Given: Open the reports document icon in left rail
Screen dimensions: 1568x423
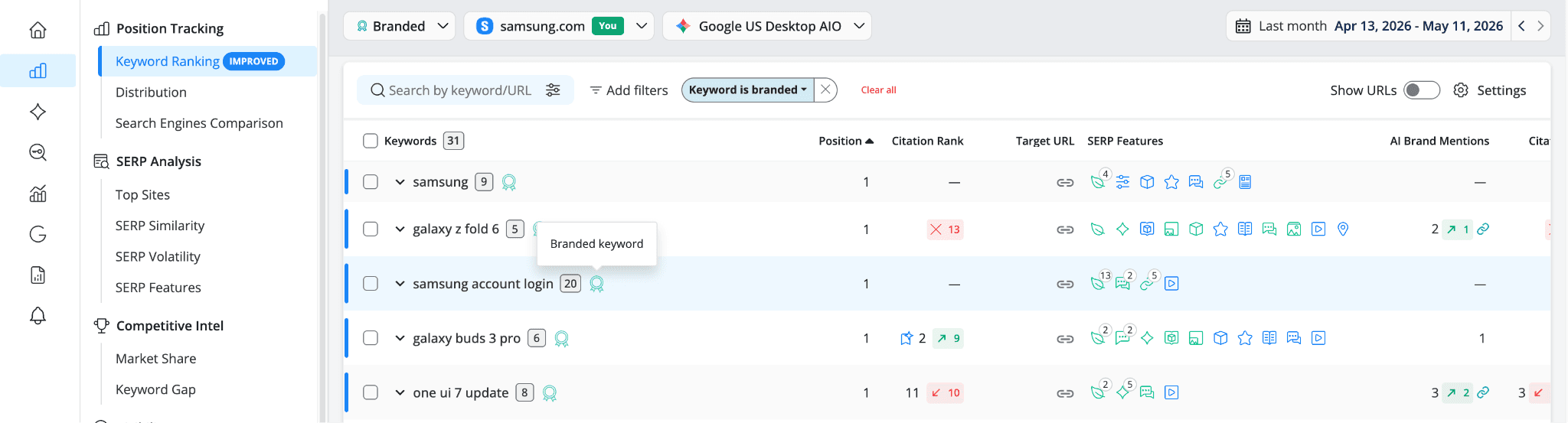Looking at the screenshot, I should coord(38,275).
